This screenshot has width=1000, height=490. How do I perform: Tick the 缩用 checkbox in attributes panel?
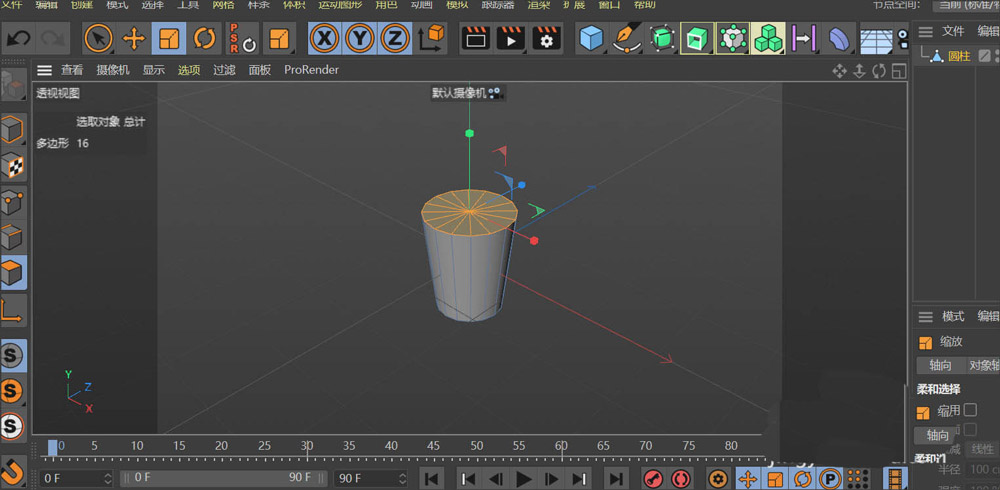(x=969, y=410)
